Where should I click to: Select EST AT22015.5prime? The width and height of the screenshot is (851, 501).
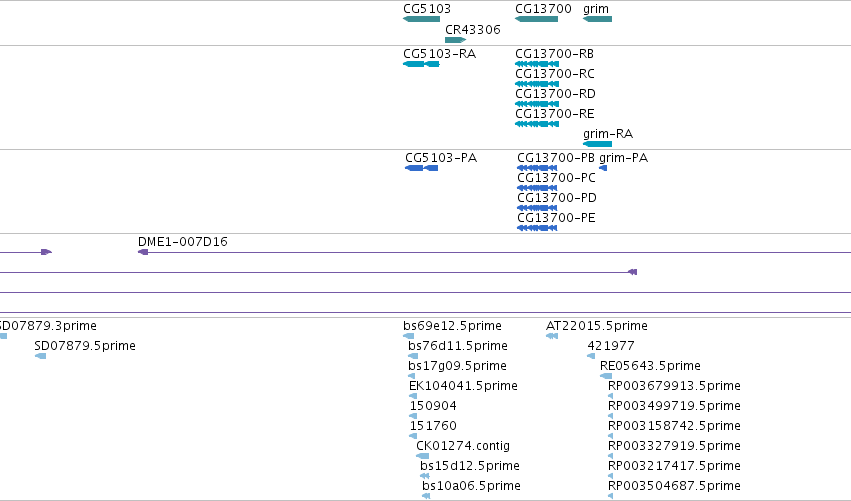552,337
